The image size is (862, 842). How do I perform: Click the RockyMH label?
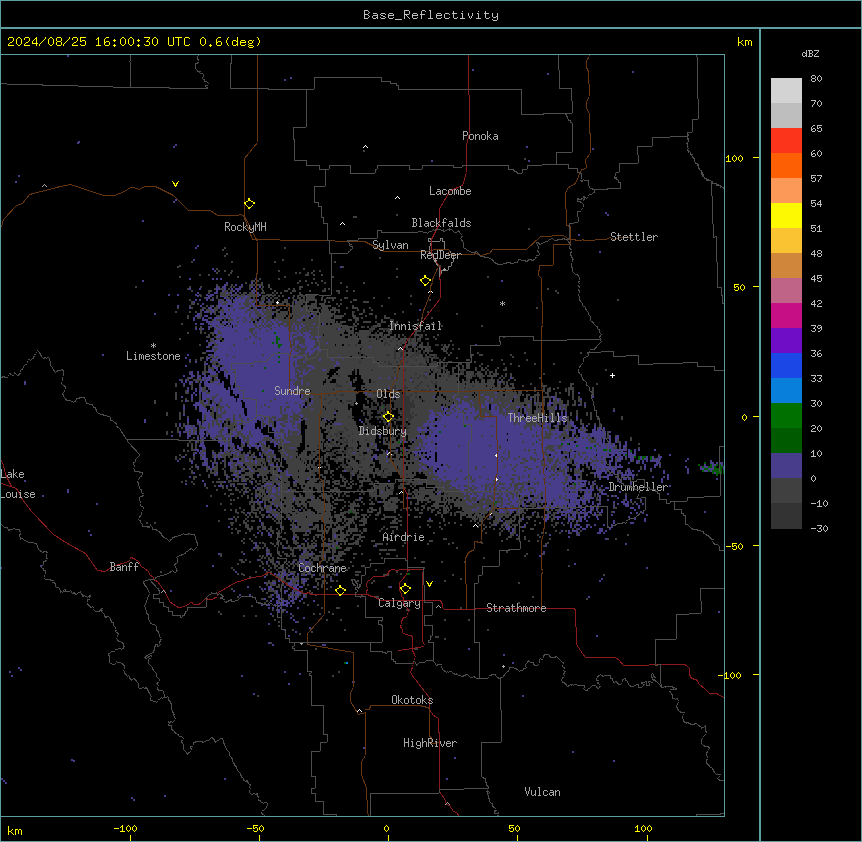(x=245, y=227)
